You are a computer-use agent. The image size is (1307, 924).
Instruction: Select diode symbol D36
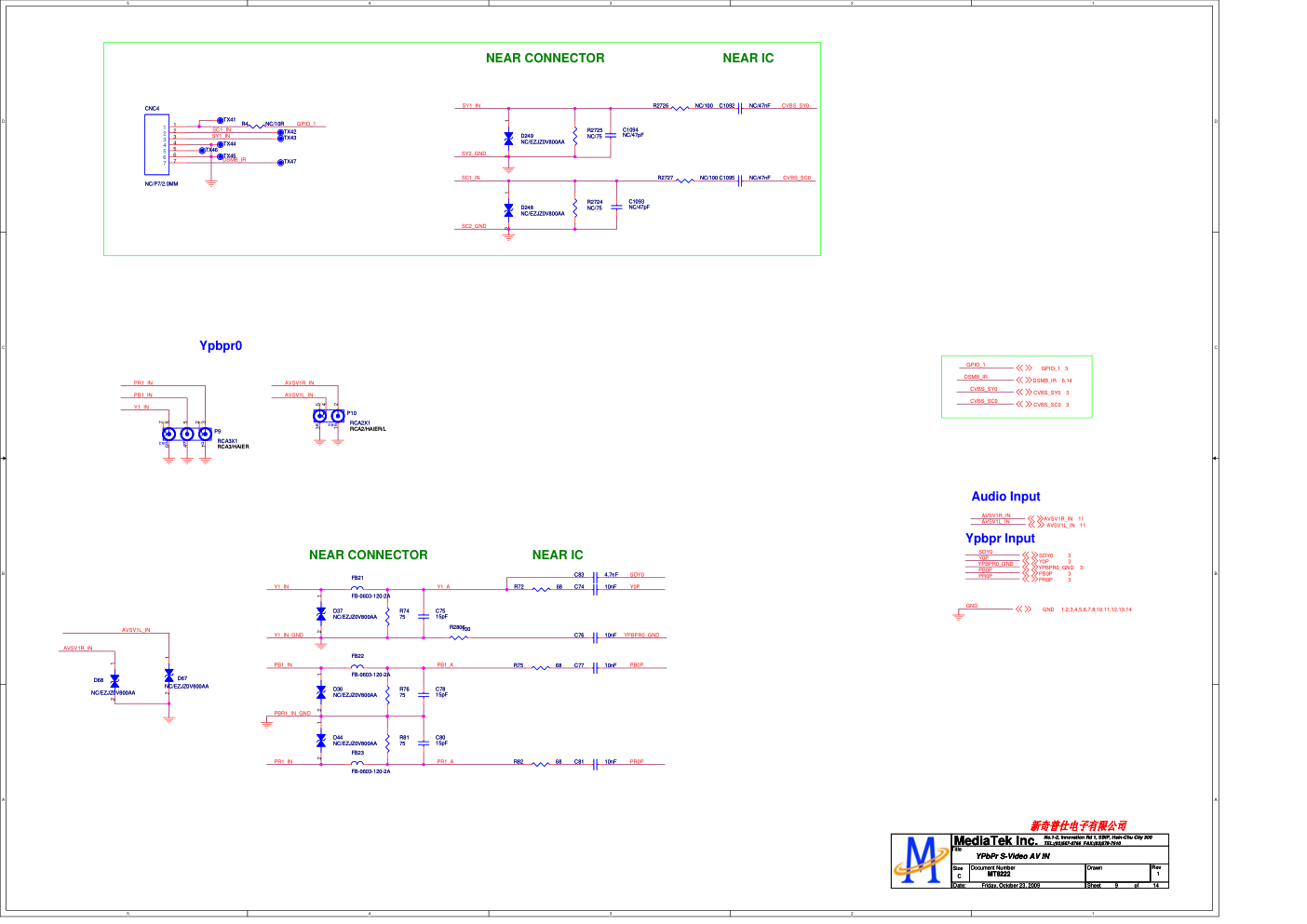(x=321, y=692)
